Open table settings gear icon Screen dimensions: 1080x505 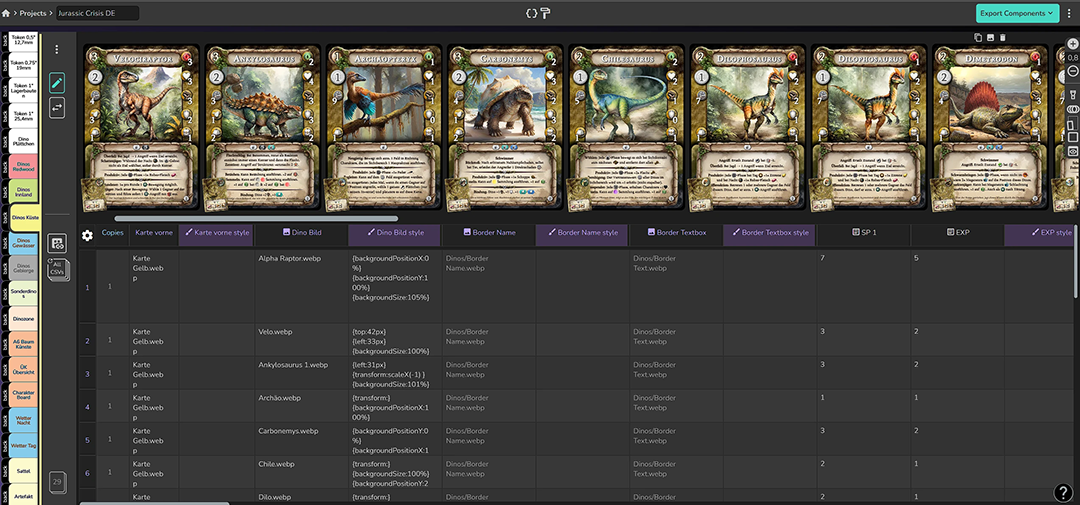point(87,236)
